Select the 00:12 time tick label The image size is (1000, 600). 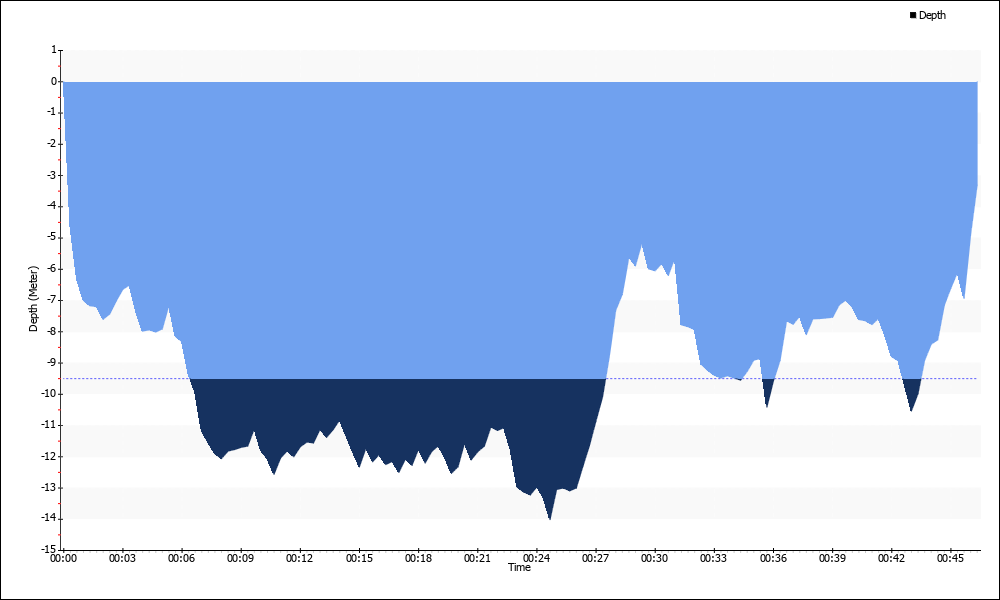tap(300, 559)
